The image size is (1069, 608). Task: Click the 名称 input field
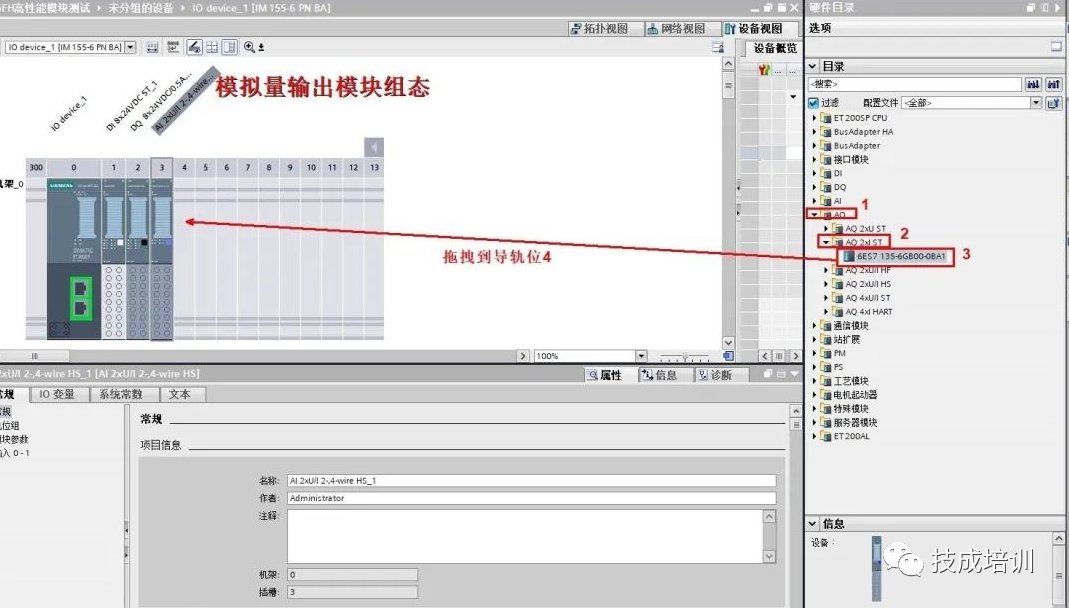pyautogui.click(x=531, y=481)
